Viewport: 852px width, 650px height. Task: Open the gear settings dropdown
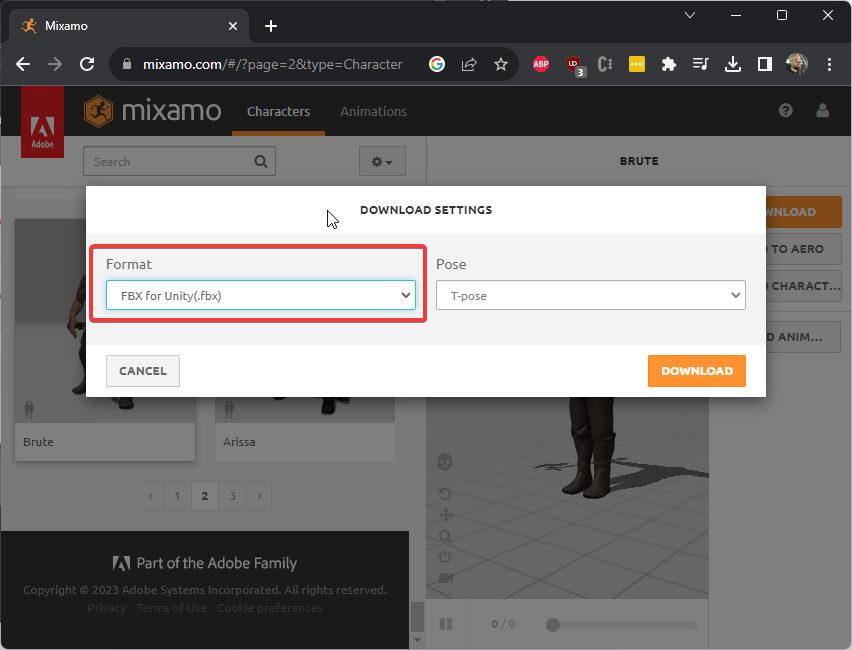click(x=382, y=161)
